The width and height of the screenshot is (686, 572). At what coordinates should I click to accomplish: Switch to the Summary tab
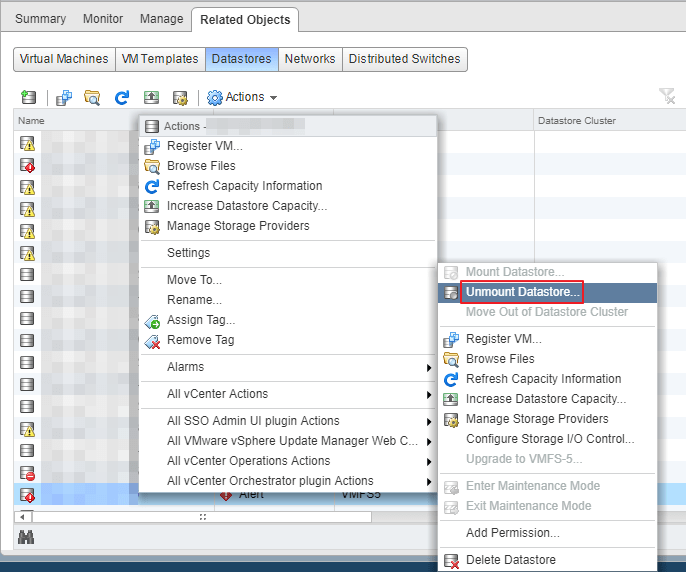tap(41, 19)
